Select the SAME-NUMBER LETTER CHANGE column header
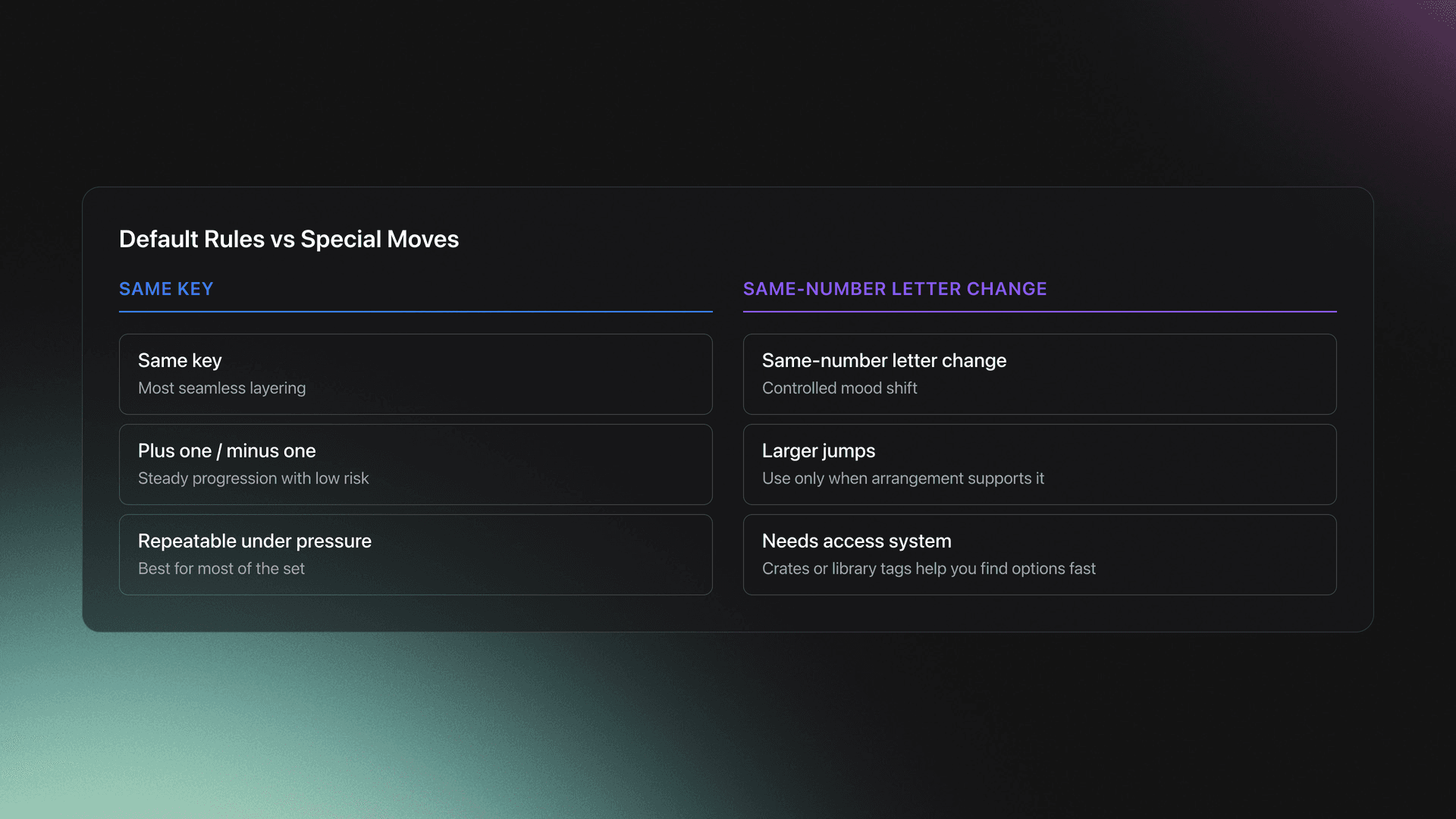The width and height of the screenshot is (1456, 819). click(896, 289)
